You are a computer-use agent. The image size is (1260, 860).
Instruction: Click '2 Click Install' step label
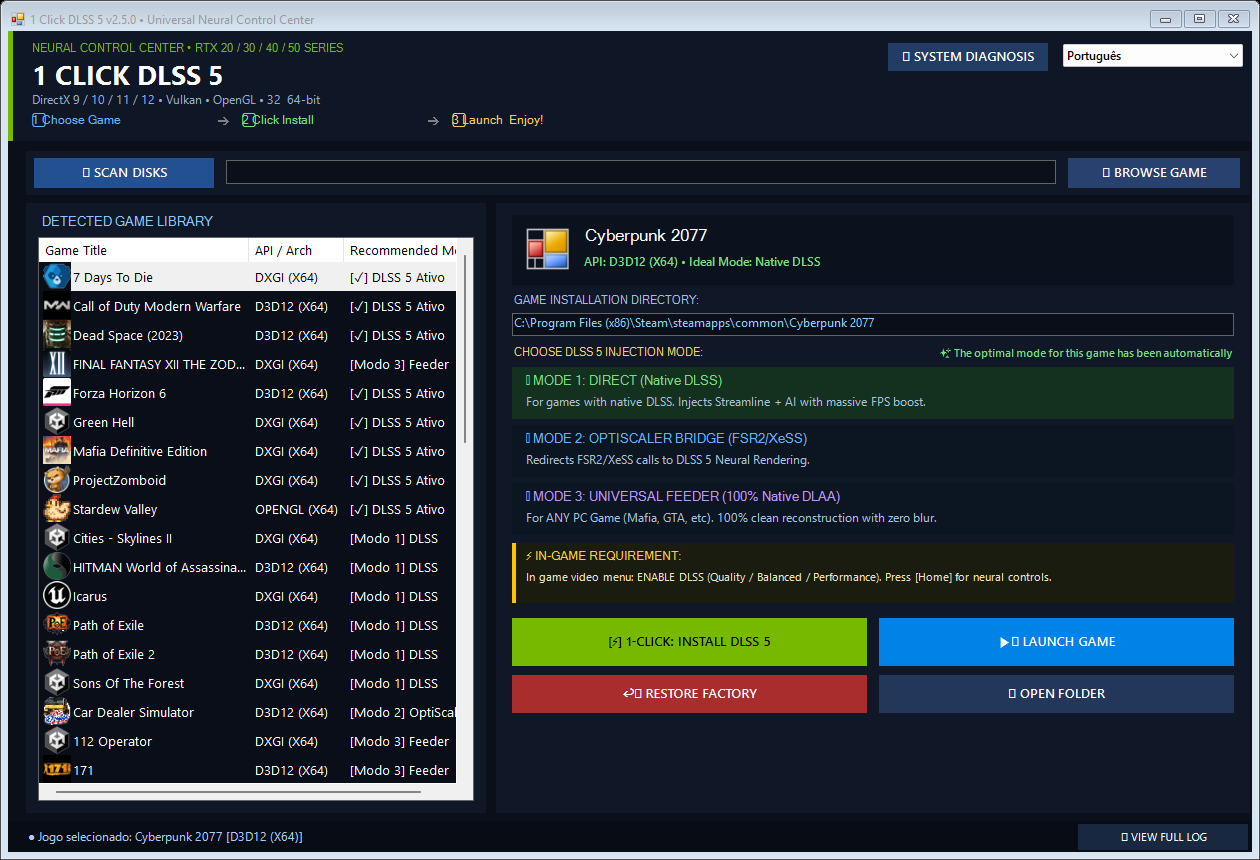pos(278,120)
